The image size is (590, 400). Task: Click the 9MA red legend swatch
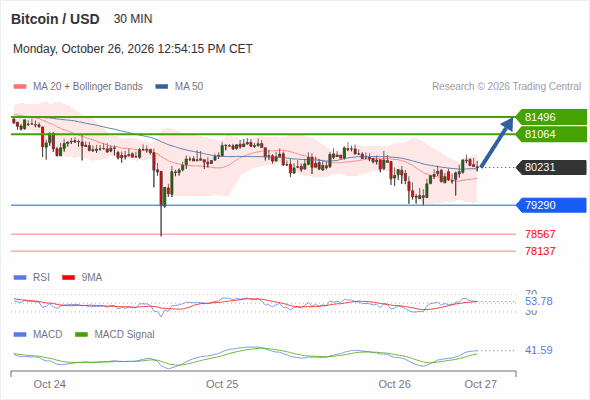tap(68, 278)
